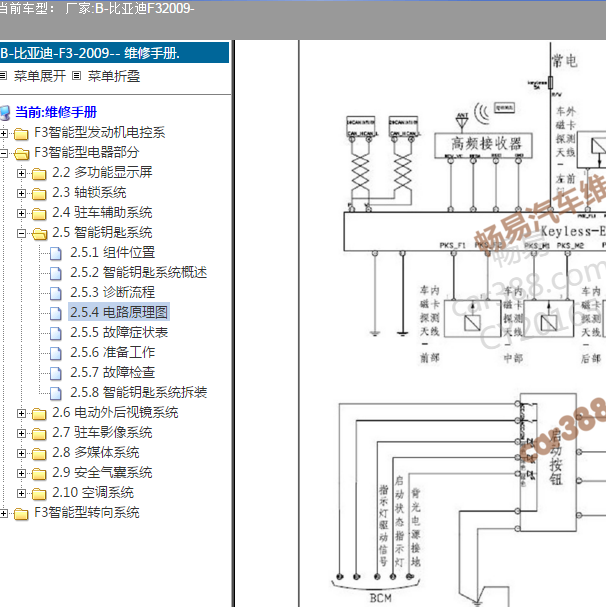Select the 2.3 轴锁系统 label

89,192
